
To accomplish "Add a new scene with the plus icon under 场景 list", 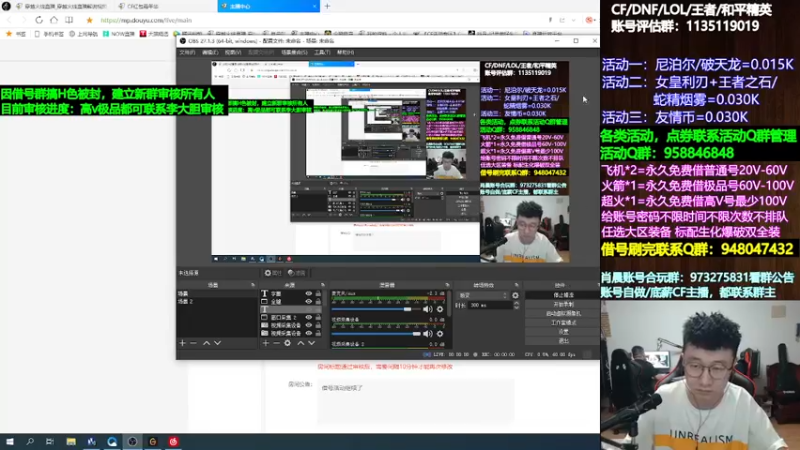I will (x=183, y=343).
